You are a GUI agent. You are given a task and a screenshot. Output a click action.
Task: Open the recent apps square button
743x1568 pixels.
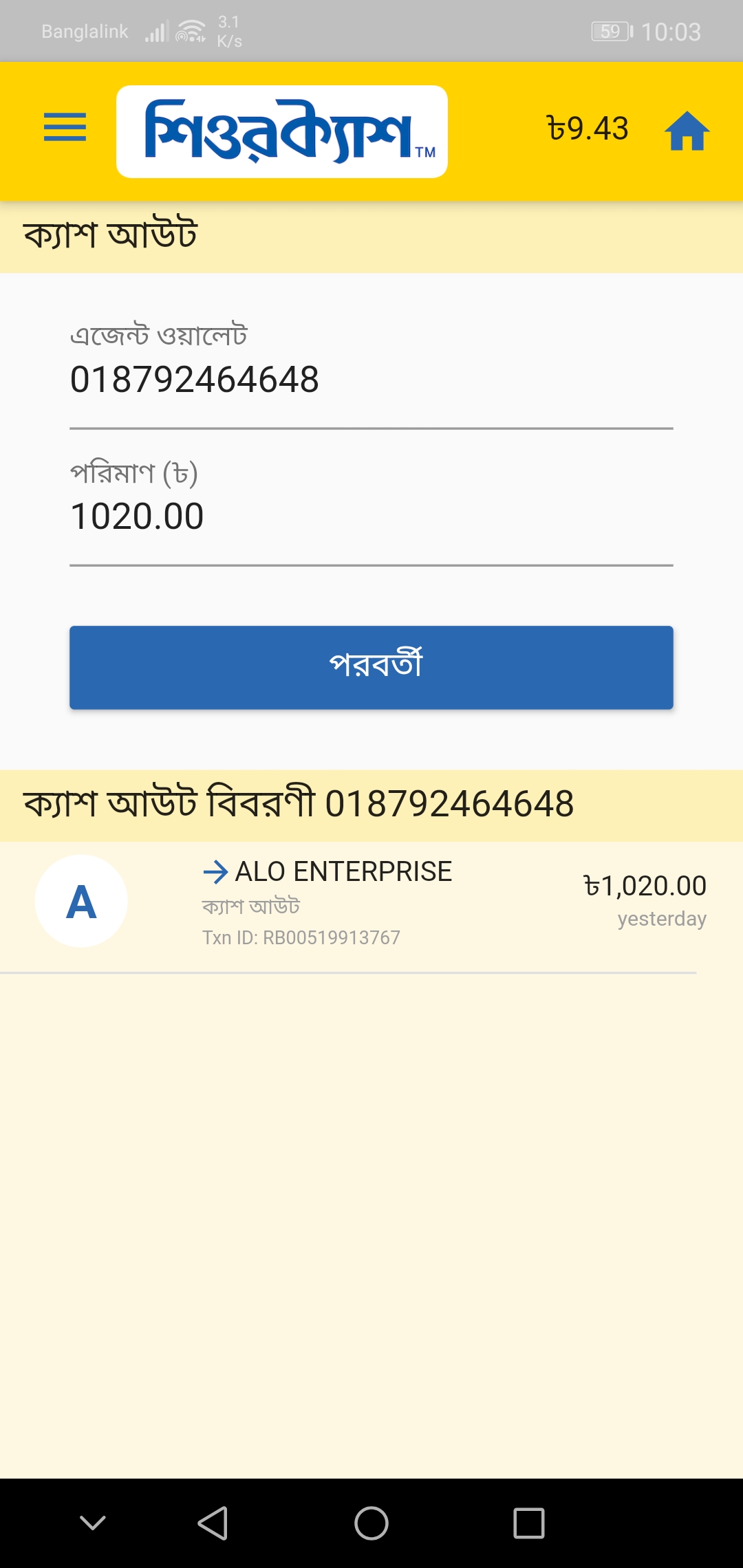tap(529, 1523)
